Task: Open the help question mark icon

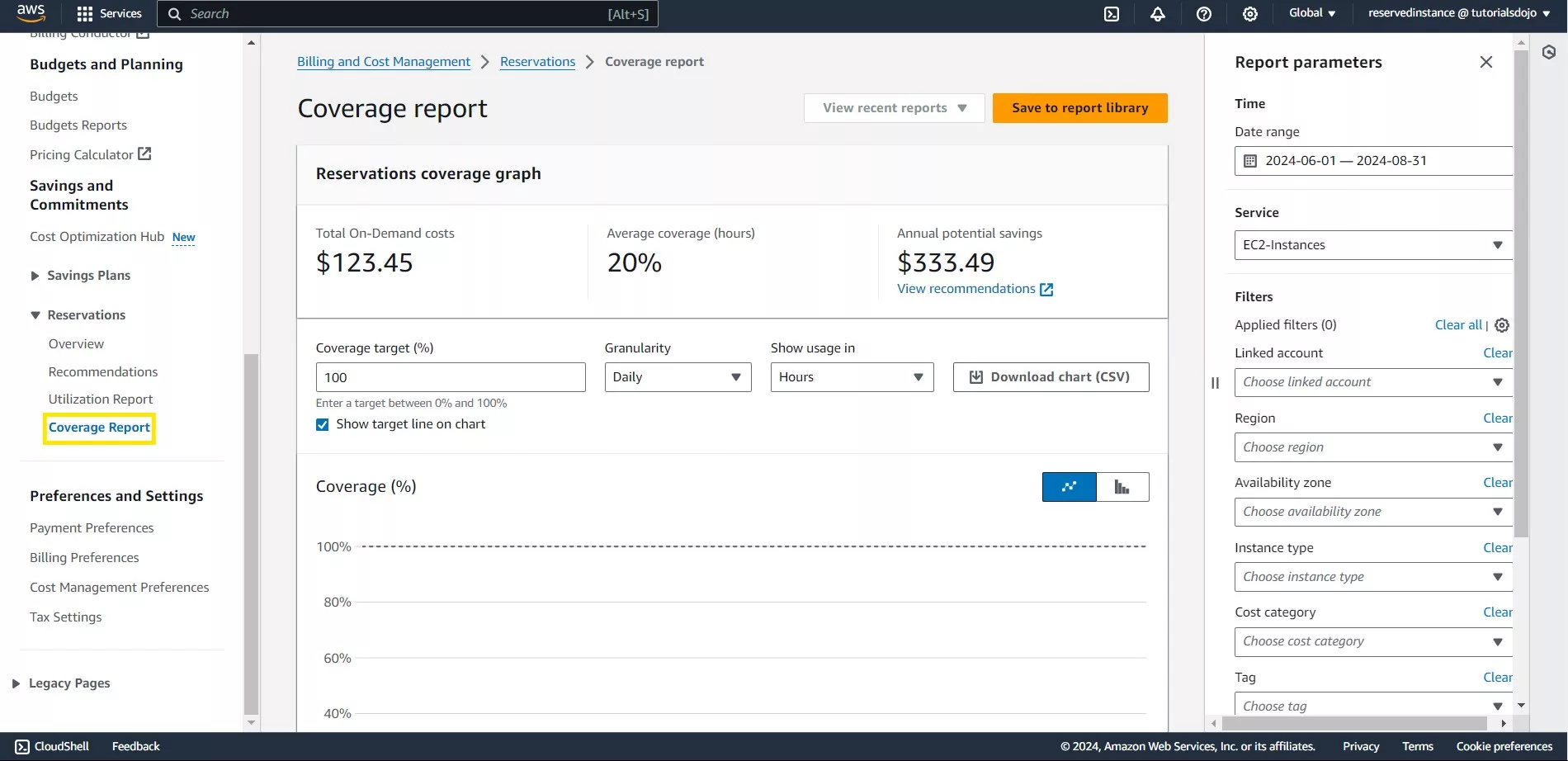Action: pos(1204,13)
